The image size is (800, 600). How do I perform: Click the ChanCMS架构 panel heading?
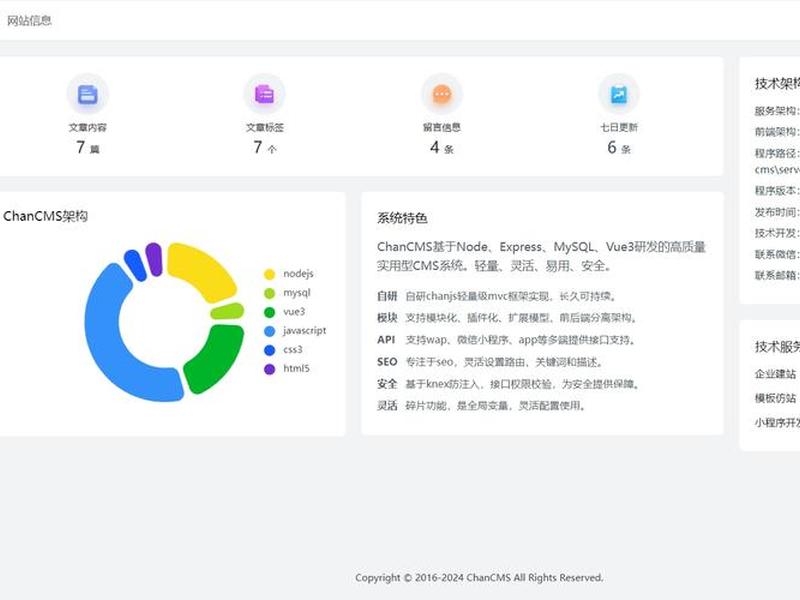click(45, 216)
